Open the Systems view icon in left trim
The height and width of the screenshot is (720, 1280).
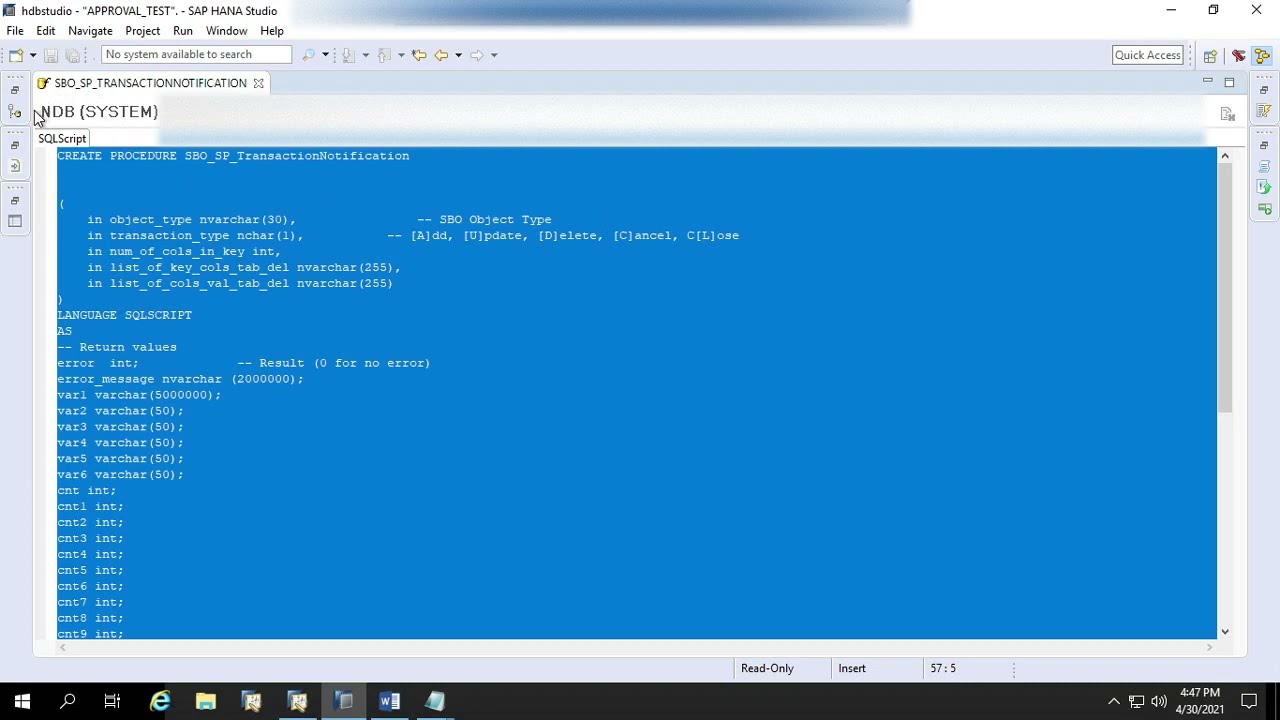(x=15, y=112)
